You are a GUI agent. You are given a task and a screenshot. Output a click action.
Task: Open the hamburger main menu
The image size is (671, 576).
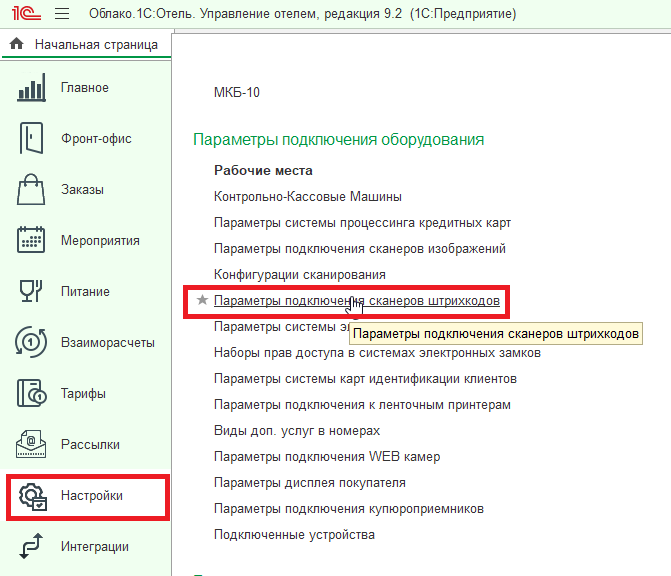pos(62,14)
